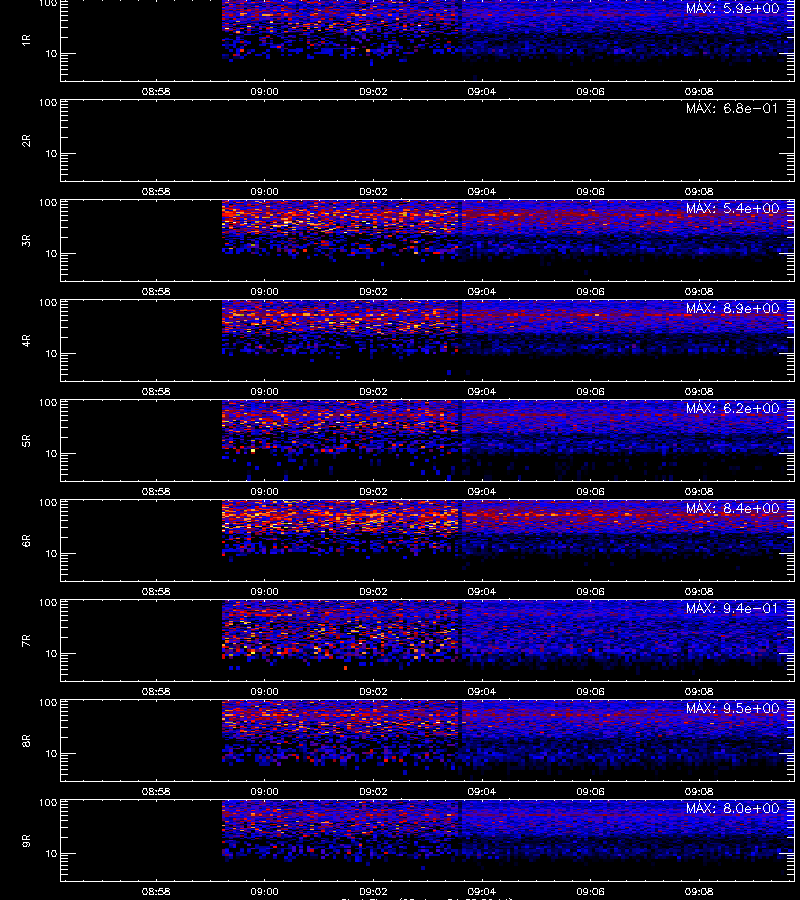This screenshot has height=900, width=800.
Task: Click the 10 y-axis label of panel 2R
Action: pos(51,154)
